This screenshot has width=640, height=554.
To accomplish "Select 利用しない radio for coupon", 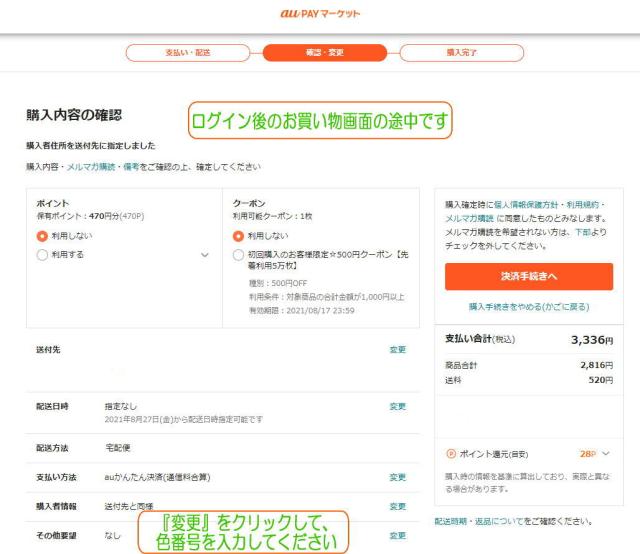I will (238, 236).
